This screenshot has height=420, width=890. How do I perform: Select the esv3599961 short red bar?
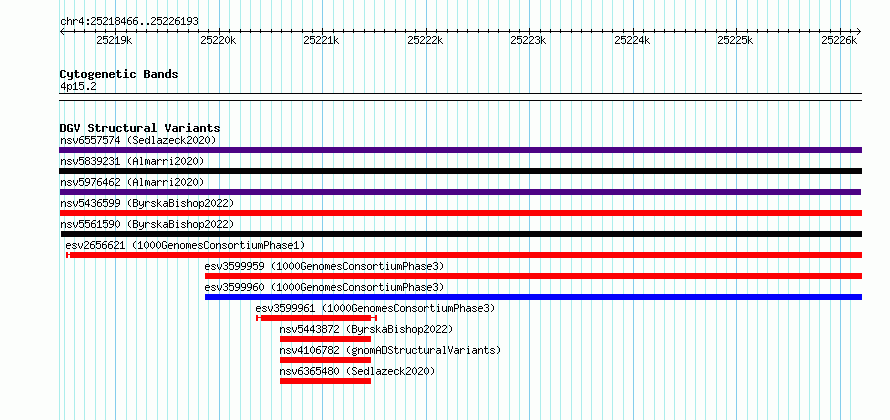[316, 318]
